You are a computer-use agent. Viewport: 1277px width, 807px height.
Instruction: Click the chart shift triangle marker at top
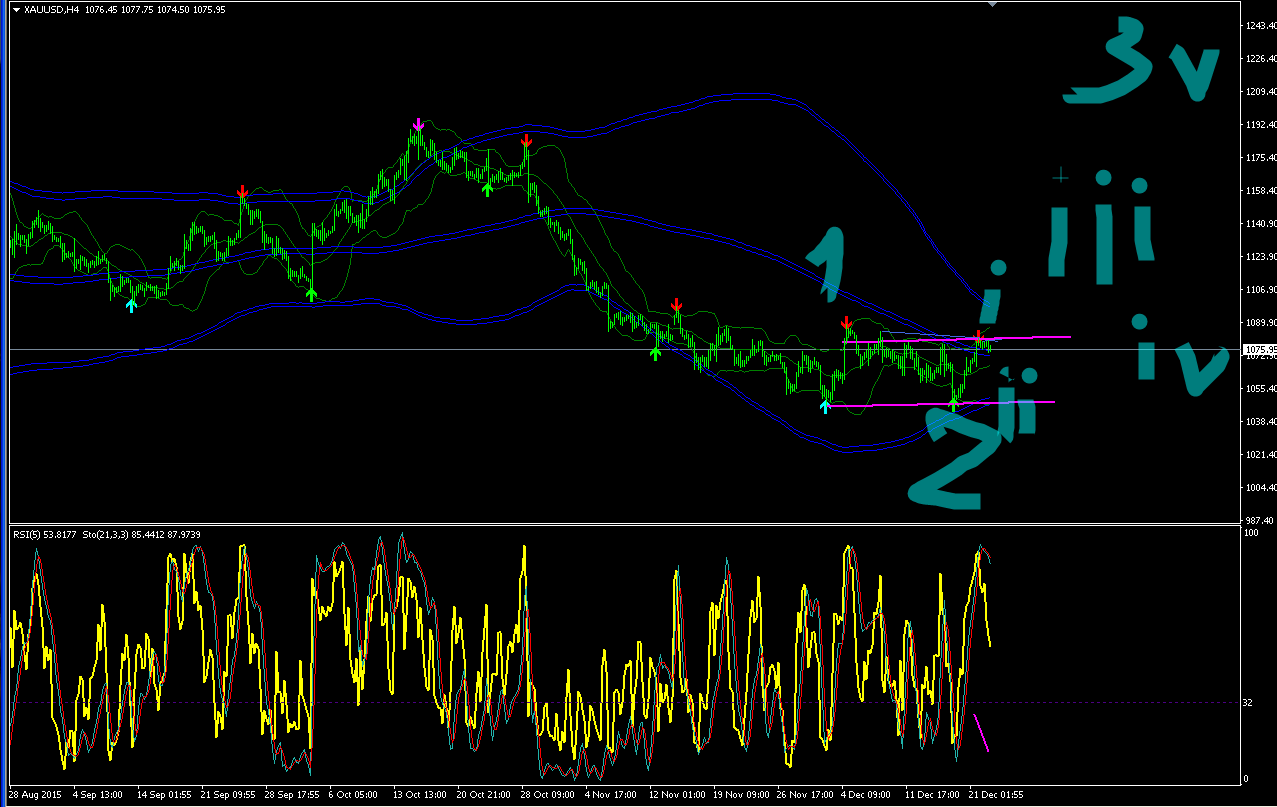[x=992, y=4]
